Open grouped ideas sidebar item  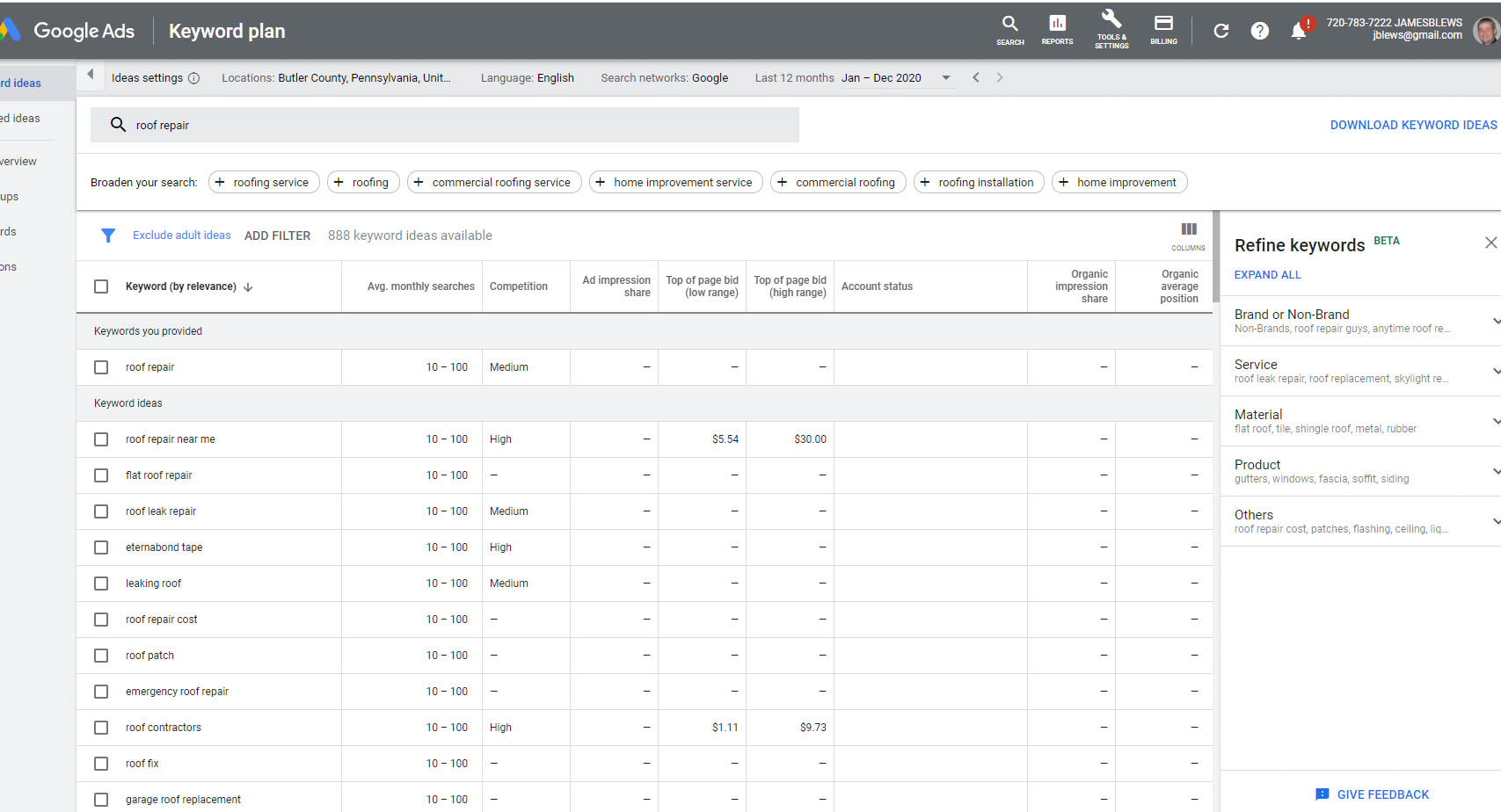(x=20, y=119)
